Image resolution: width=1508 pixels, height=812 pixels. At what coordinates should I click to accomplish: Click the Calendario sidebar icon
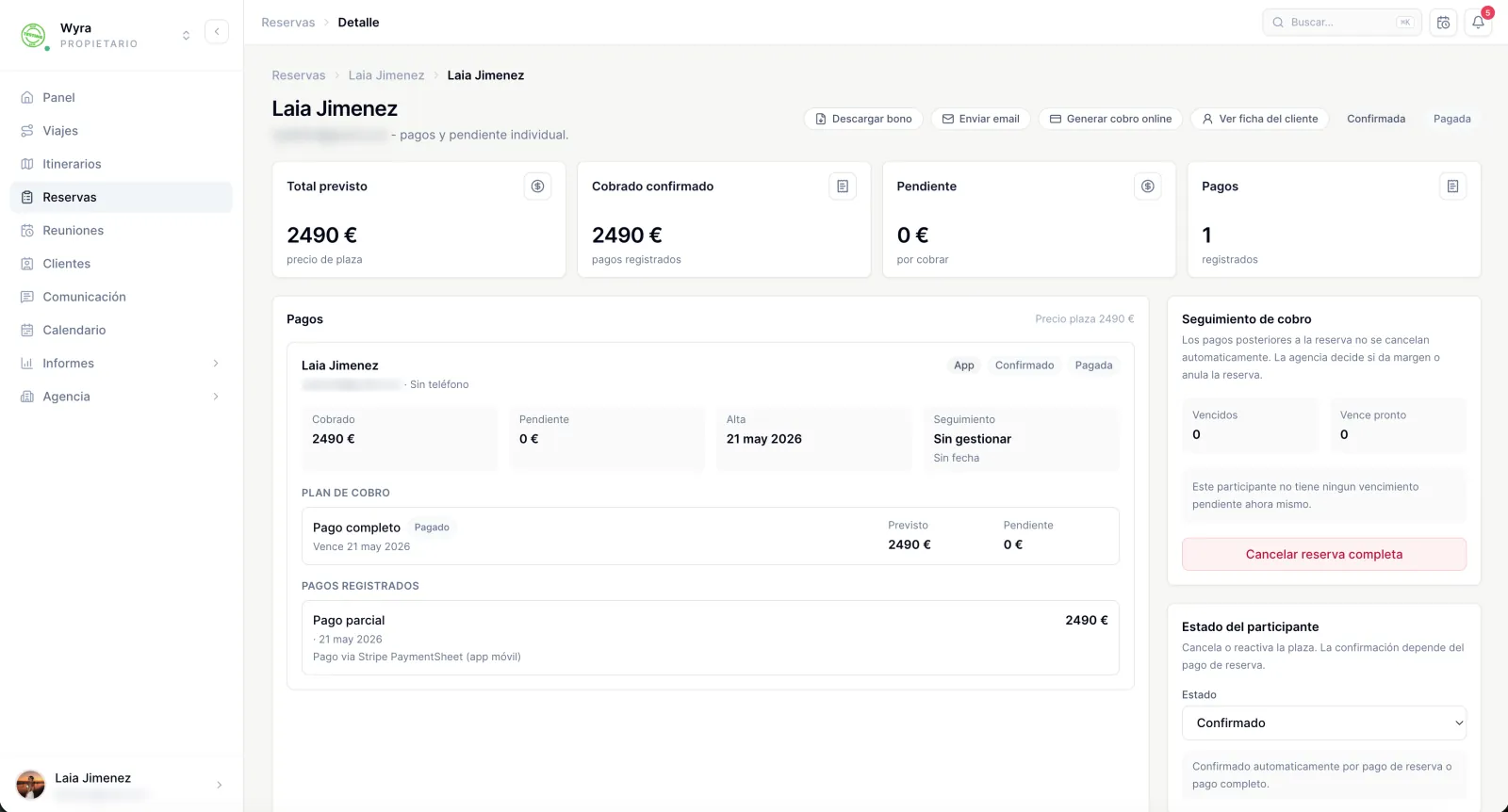click(27, 330)
